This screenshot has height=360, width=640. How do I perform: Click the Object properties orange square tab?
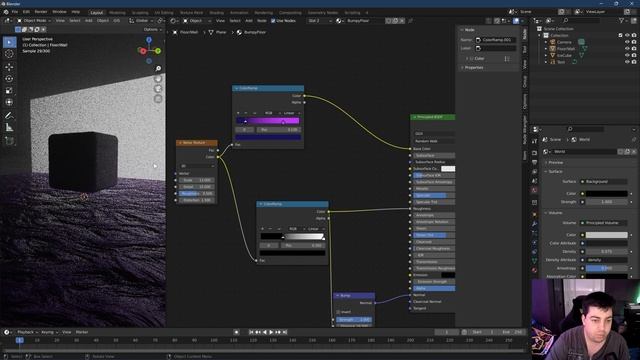(534, 214)
